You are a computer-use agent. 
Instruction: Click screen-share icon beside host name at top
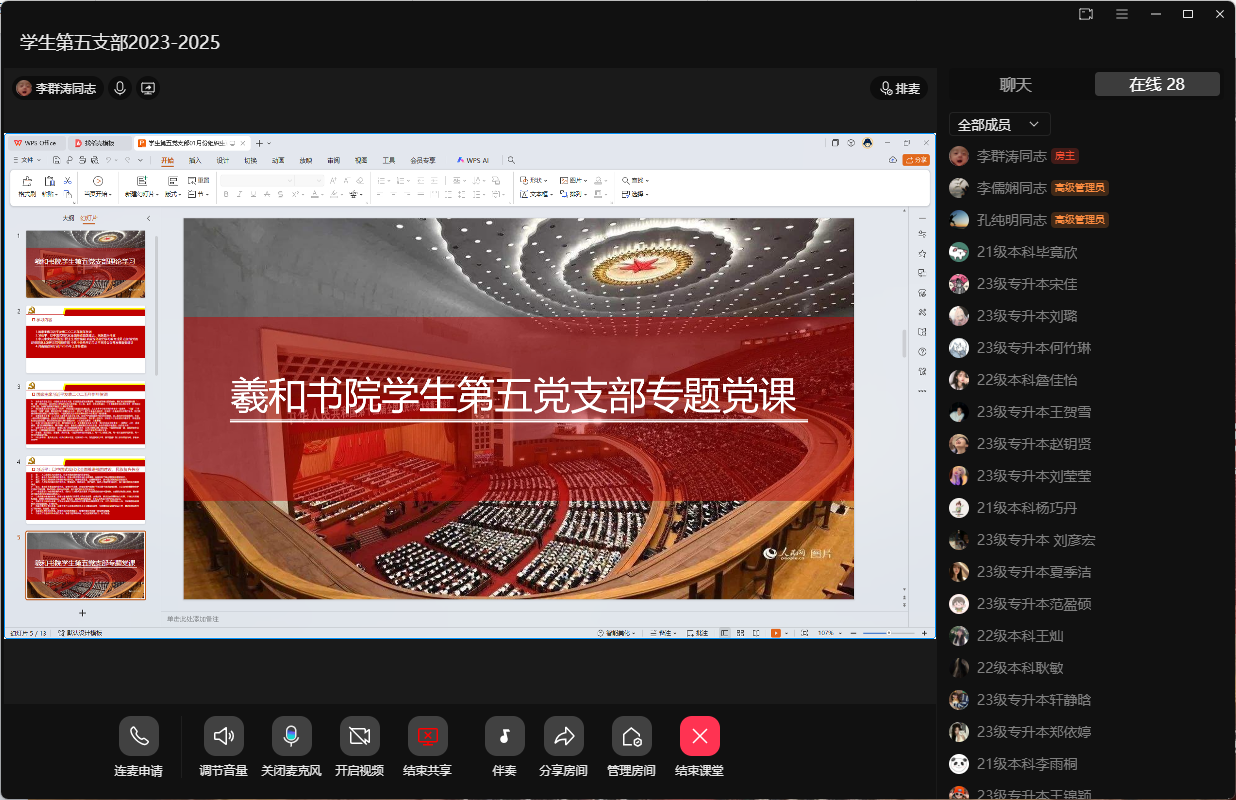tap(148, 88)
